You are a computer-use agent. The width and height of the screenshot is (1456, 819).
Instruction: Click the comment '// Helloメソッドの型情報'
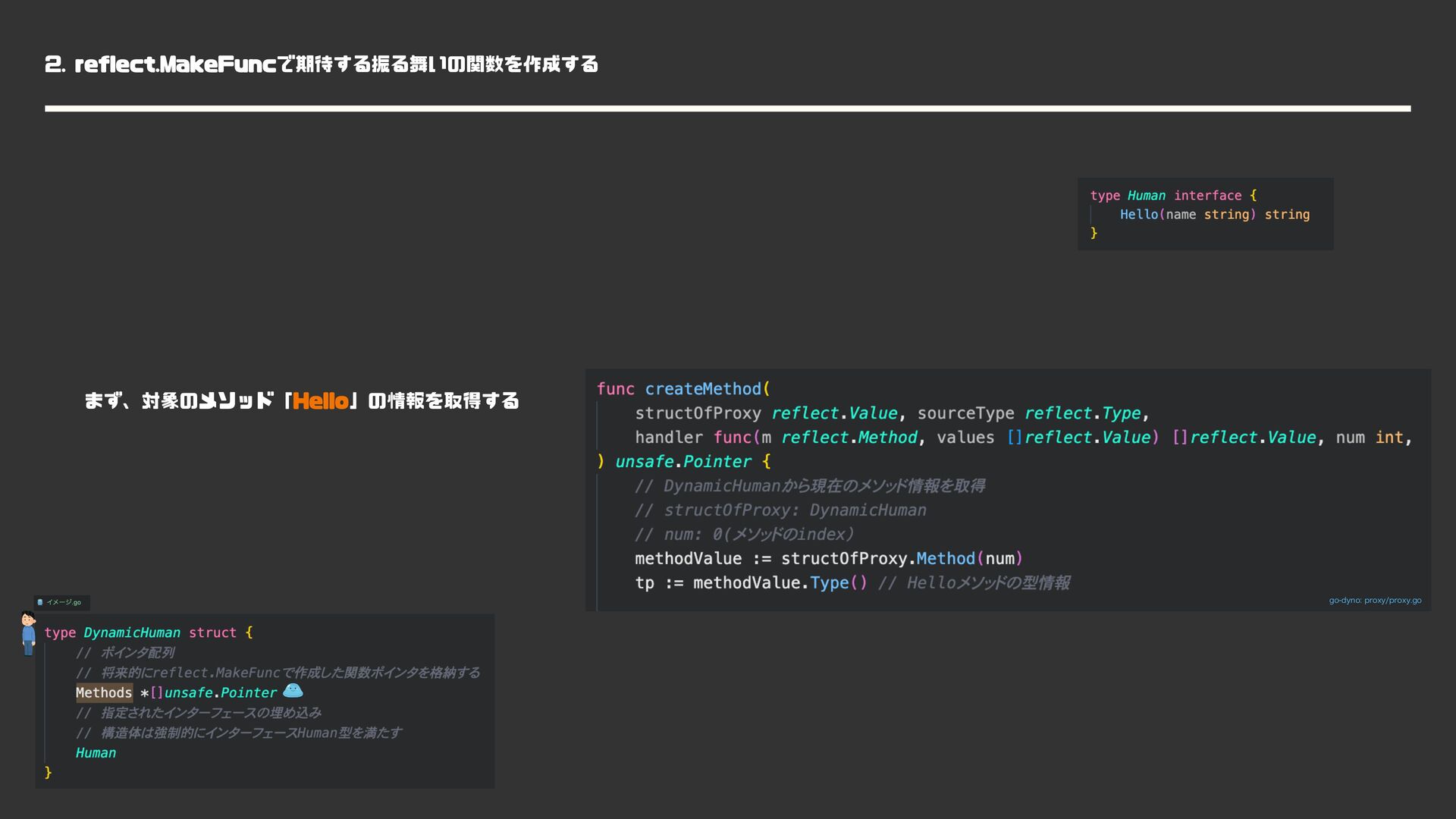[x=974, y=583]
